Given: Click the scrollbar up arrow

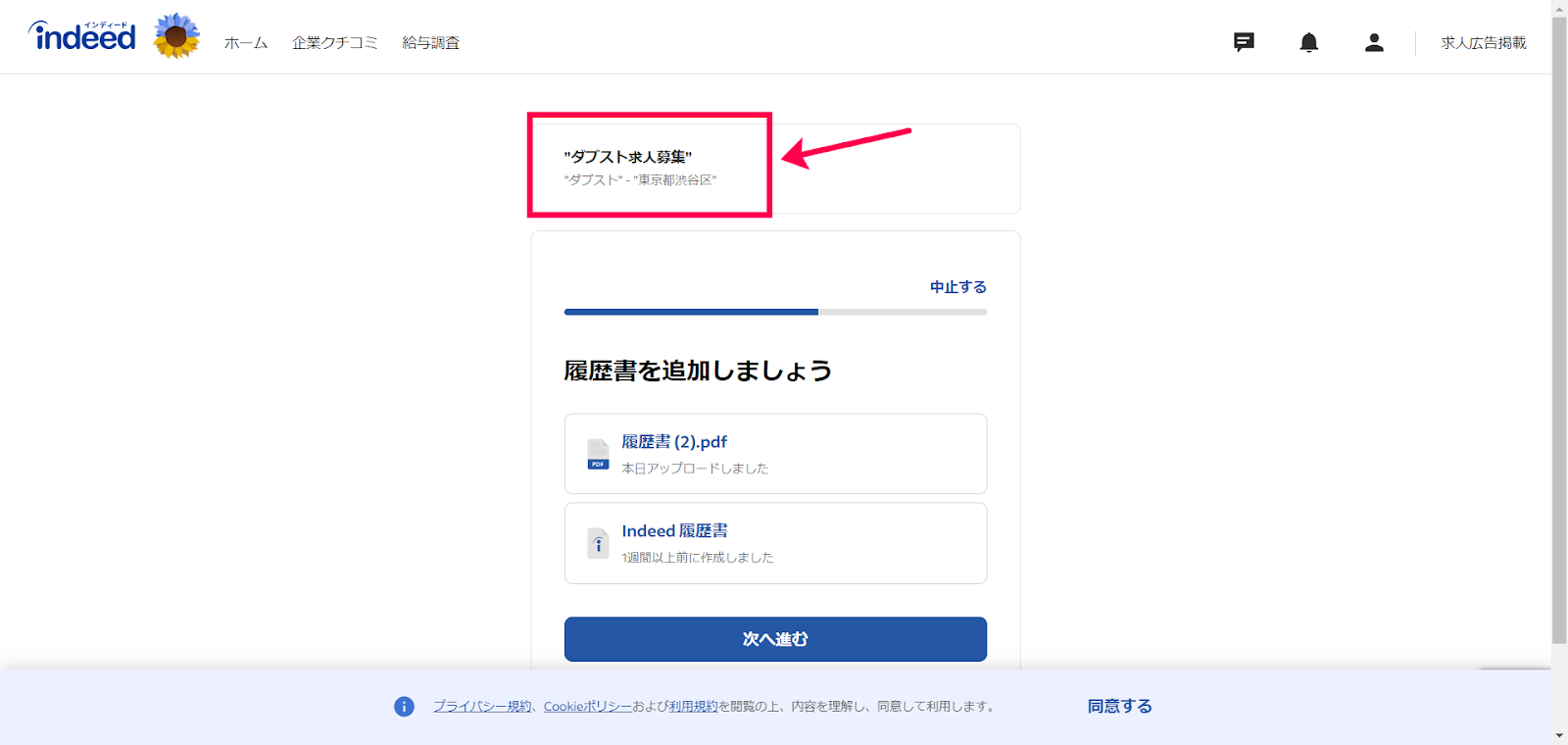Looking at the screenshot, I should (1559, 8).
